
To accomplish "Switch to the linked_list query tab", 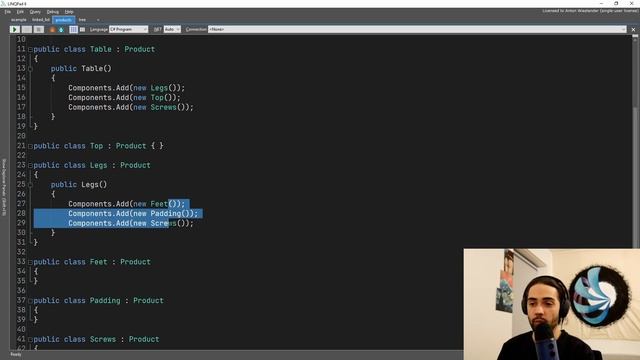I will [x=41, y=20].
